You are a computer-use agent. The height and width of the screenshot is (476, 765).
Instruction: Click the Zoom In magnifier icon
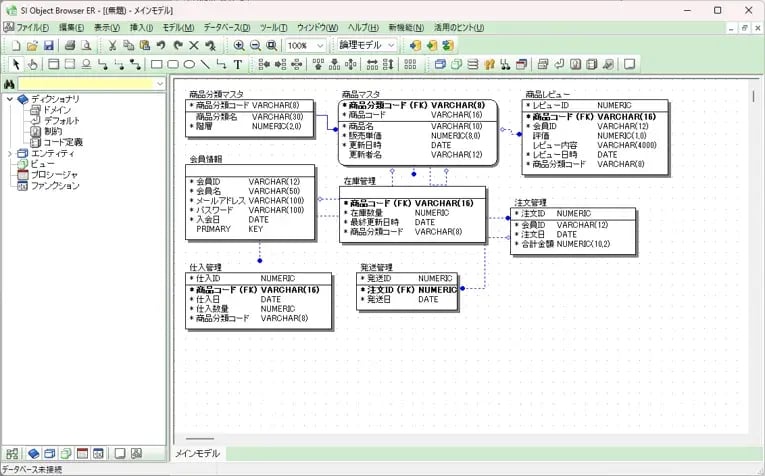[x=239, y=46]
